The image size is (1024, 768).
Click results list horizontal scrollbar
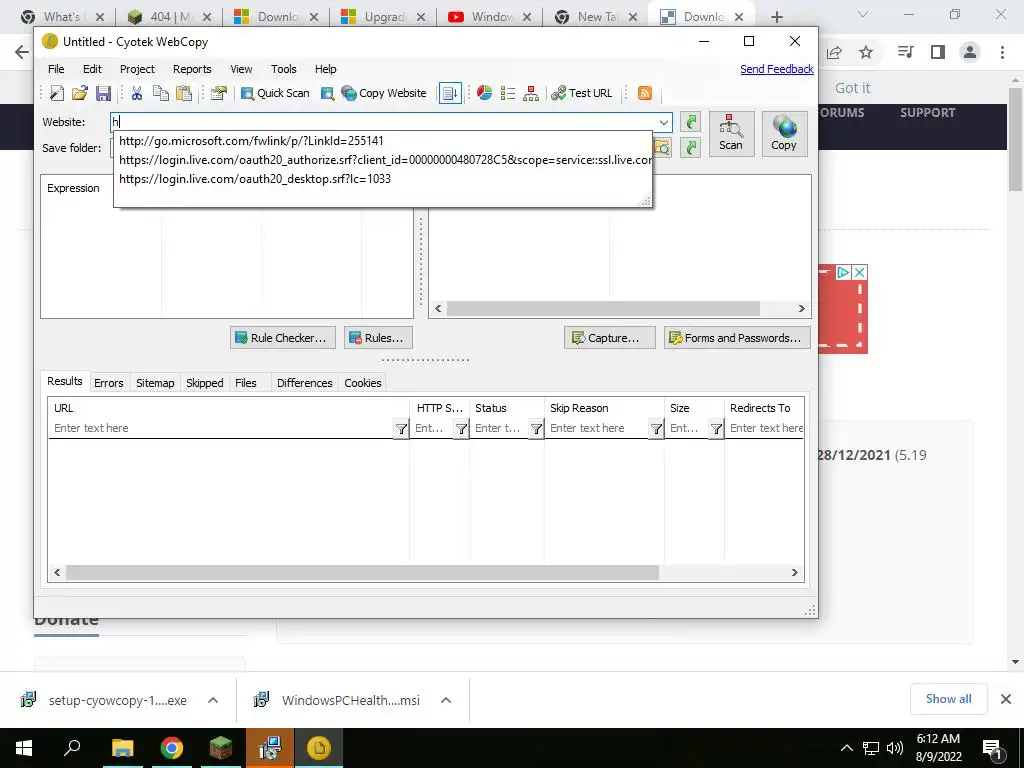362,573
